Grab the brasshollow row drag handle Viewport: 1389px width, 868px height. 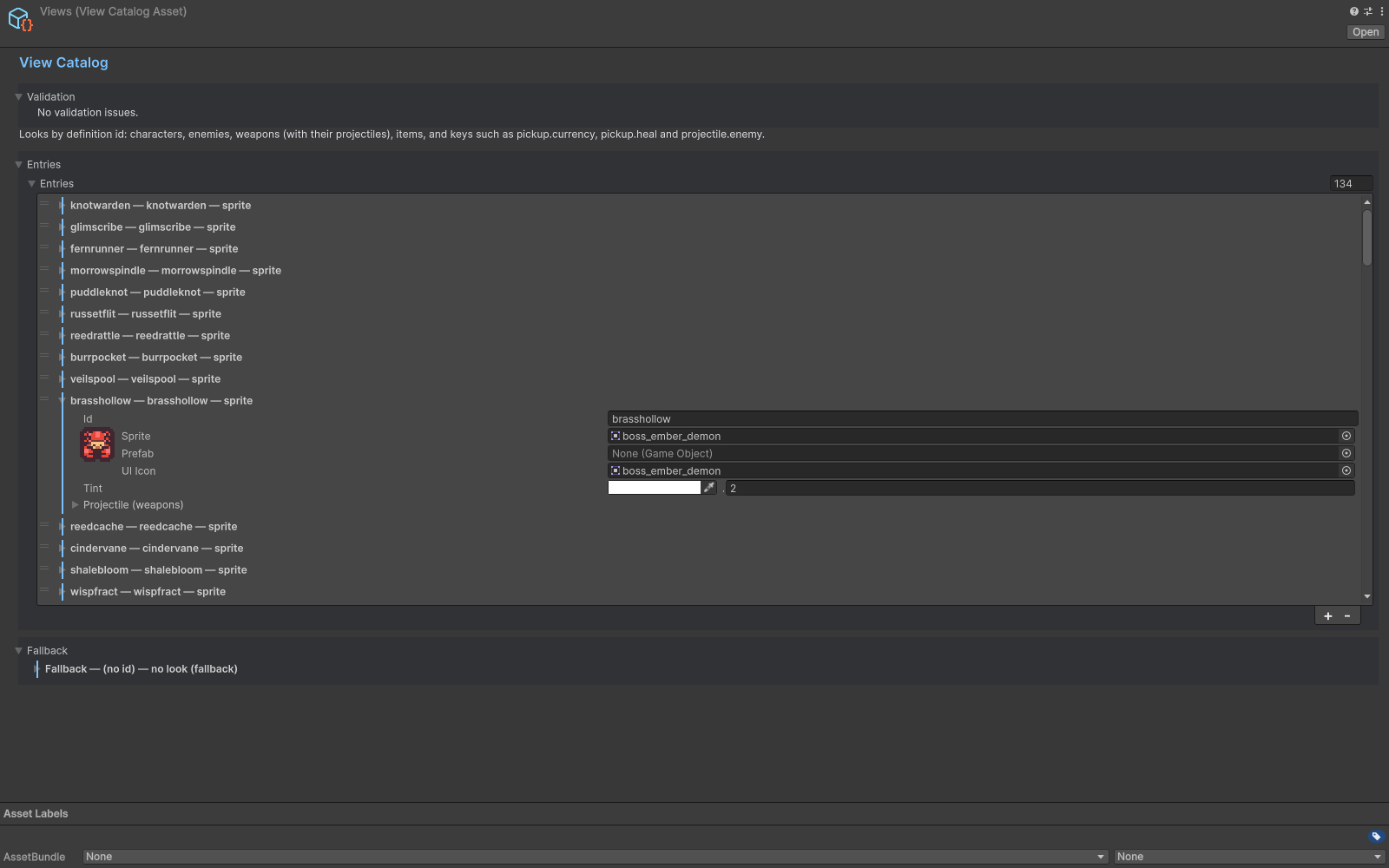[44, 400]
